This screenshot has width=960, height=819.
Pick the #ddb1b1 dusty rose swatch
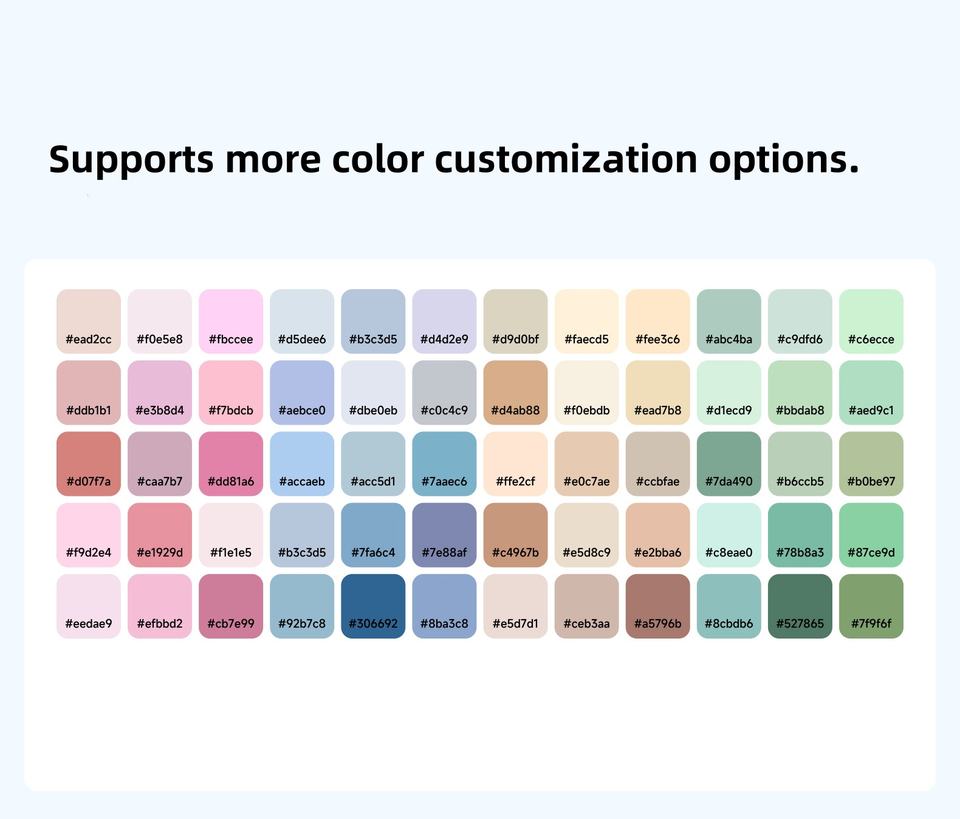coord(88,392)
